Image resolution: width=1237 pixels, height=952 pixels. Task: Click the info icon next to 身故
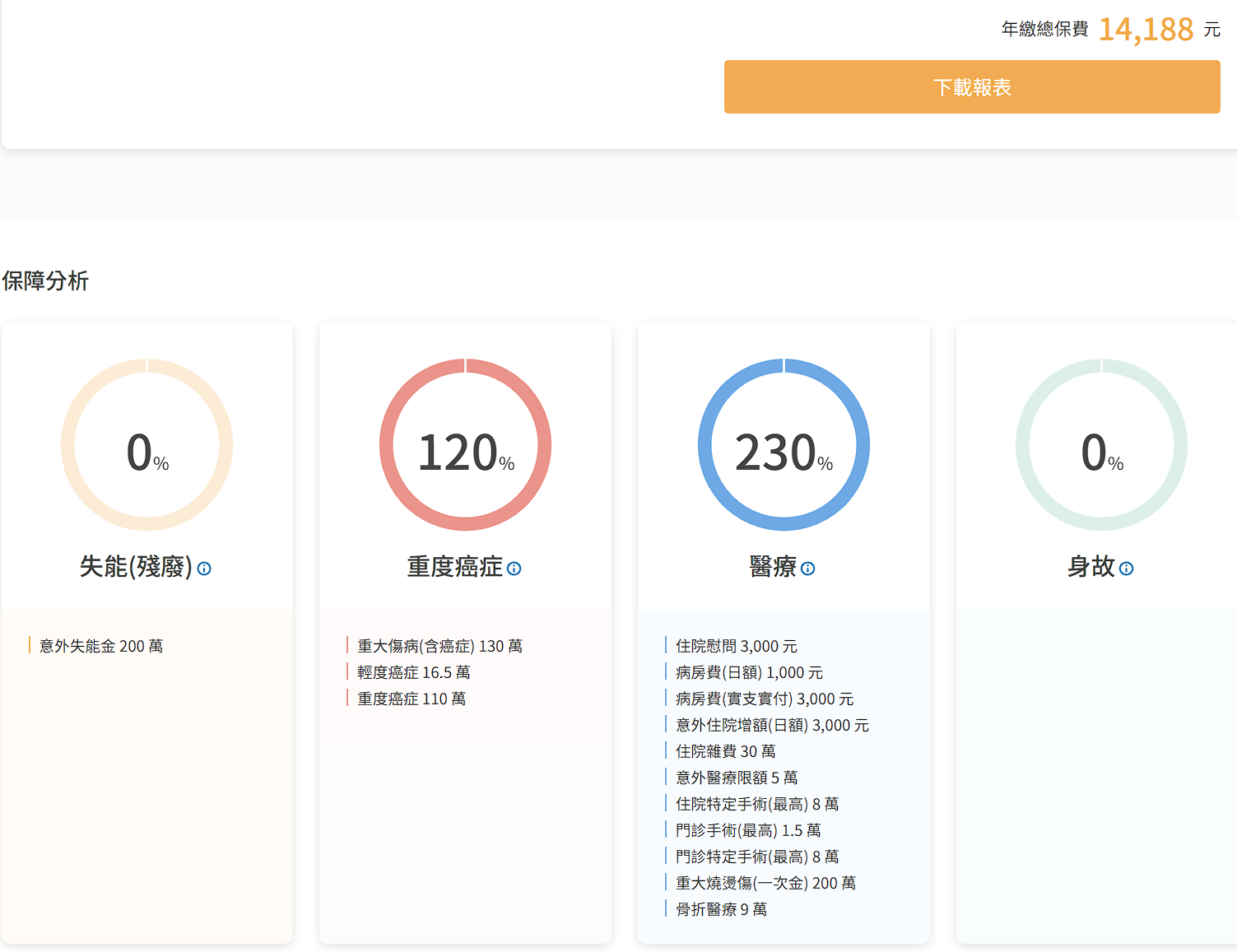click(x=1126, y=569)
